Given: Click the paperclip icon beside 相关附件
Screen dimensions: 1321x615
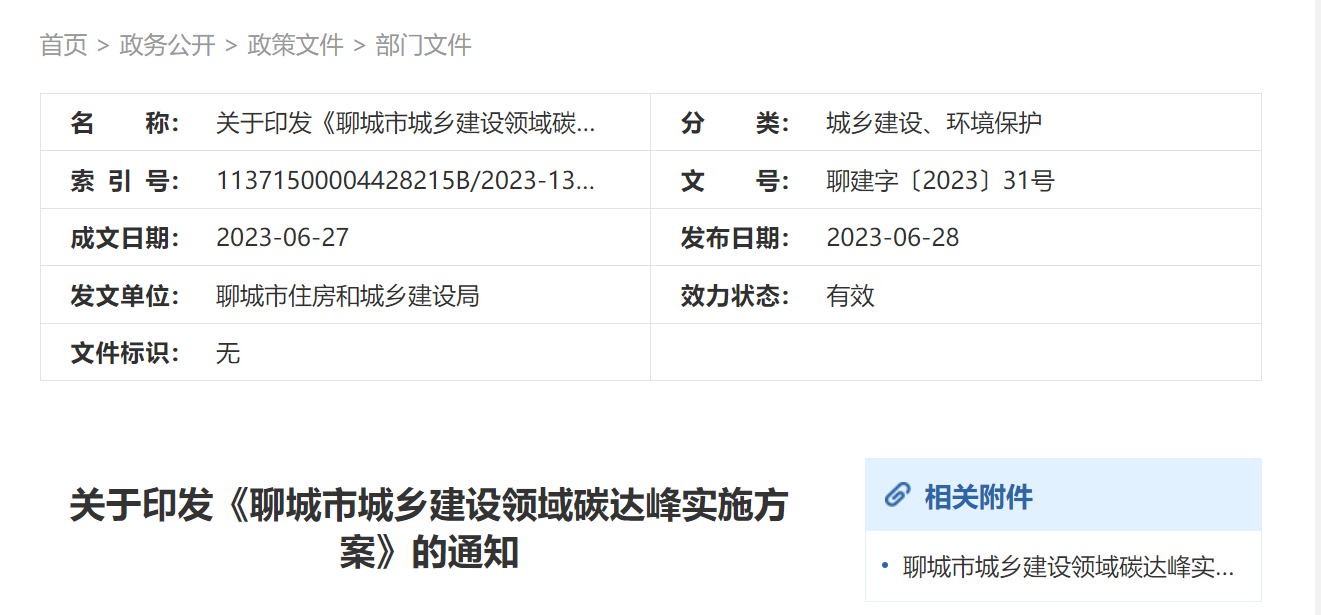Looking at the screenshot, I should coord(897,495).
